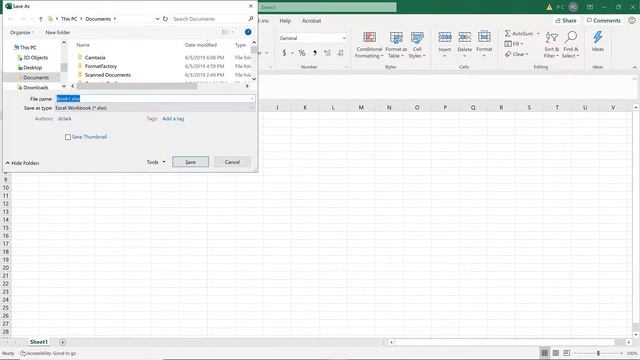Screen dimensions: 640x360
Task: Switch to Page Layout view
Action: [x=556, y=353]
